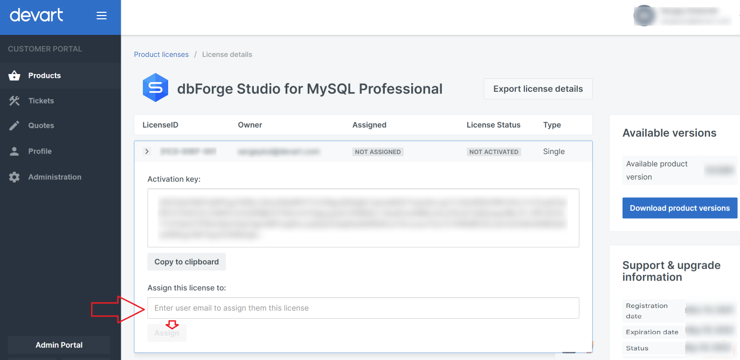740x360 pixels.
Task: Follow the Product licenses breadcrumb link
Action: (161, 54)
